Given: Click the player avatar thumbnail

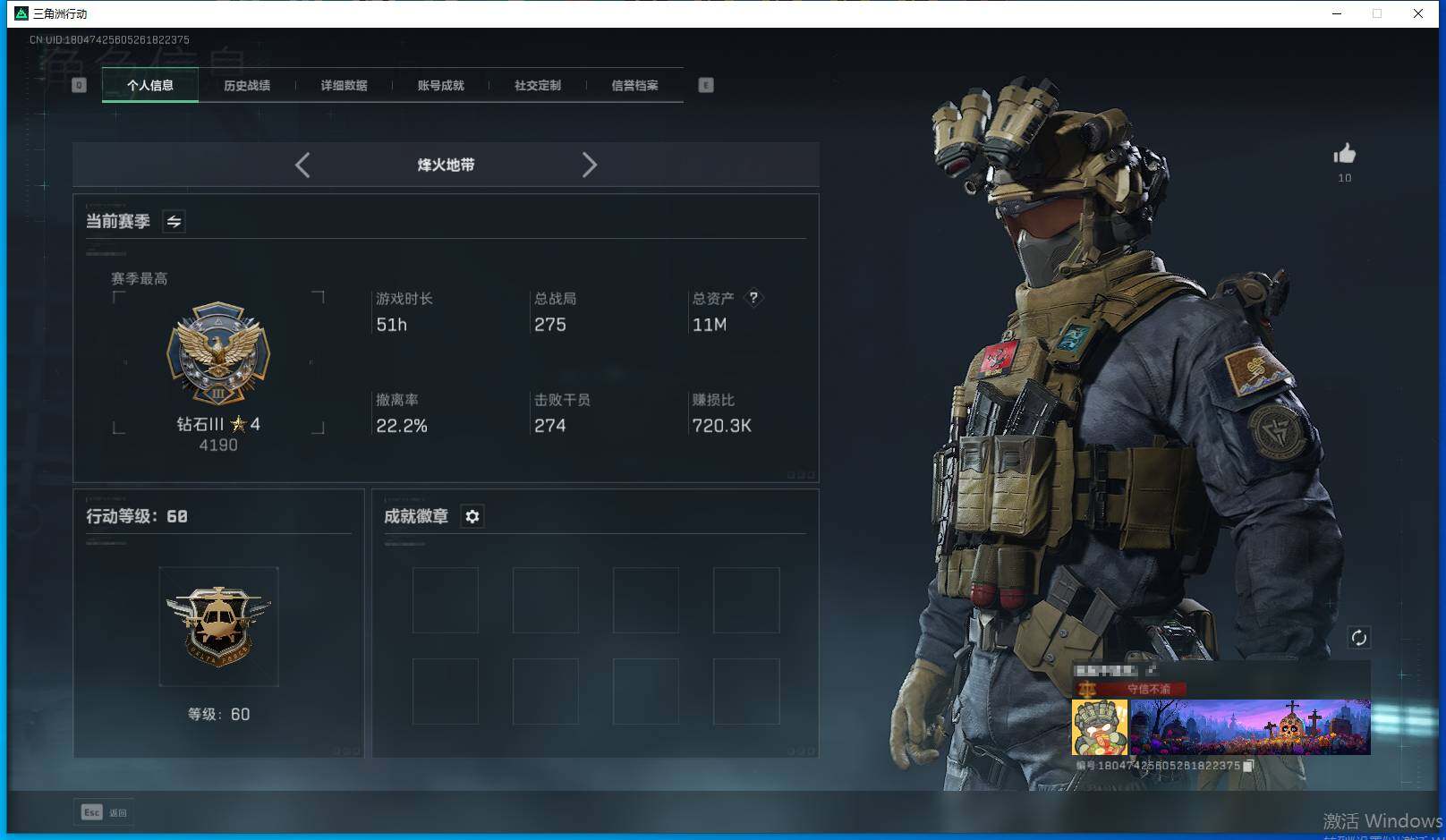Looking at the screenshot, I should tap(1100, 727).
